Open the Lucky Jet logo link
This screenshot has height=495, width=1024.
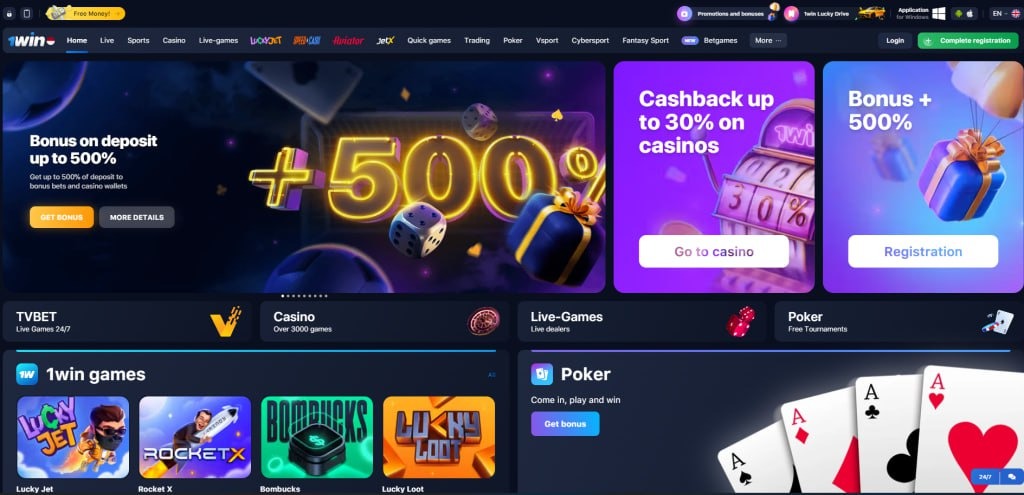coord(266,40)
